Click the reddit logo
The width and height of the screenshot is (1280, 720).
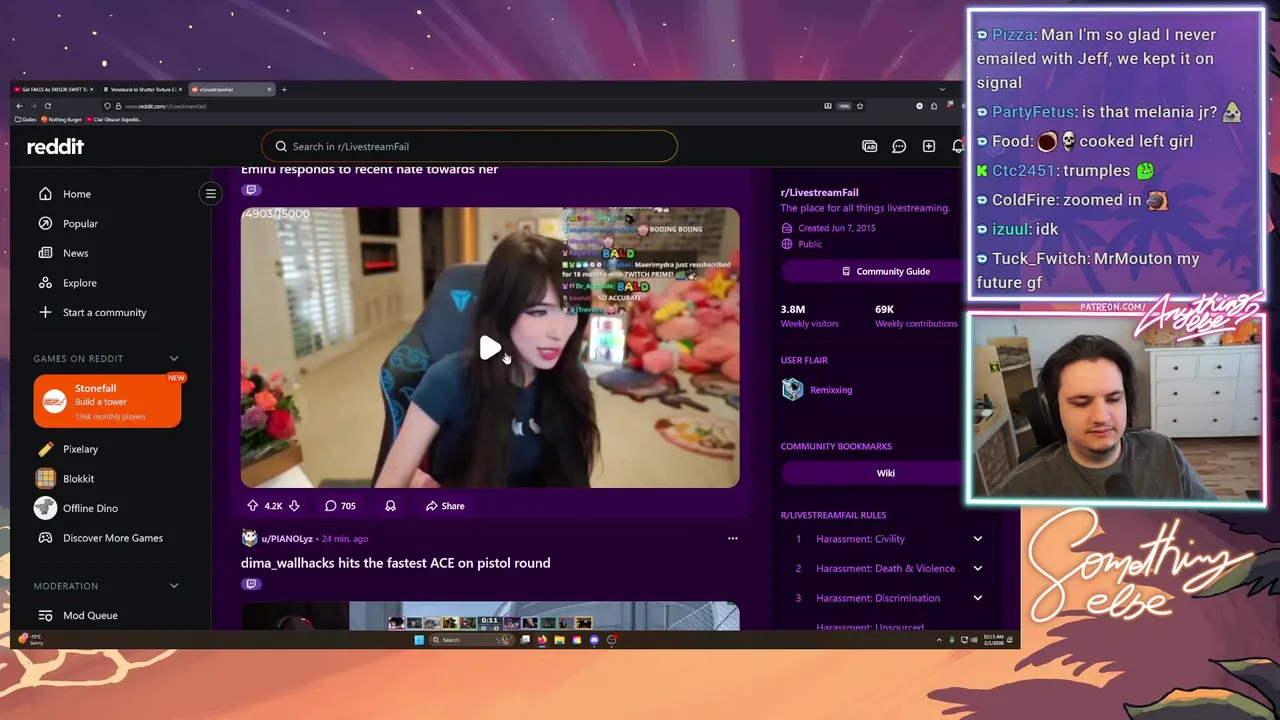(x=55, y=146)
